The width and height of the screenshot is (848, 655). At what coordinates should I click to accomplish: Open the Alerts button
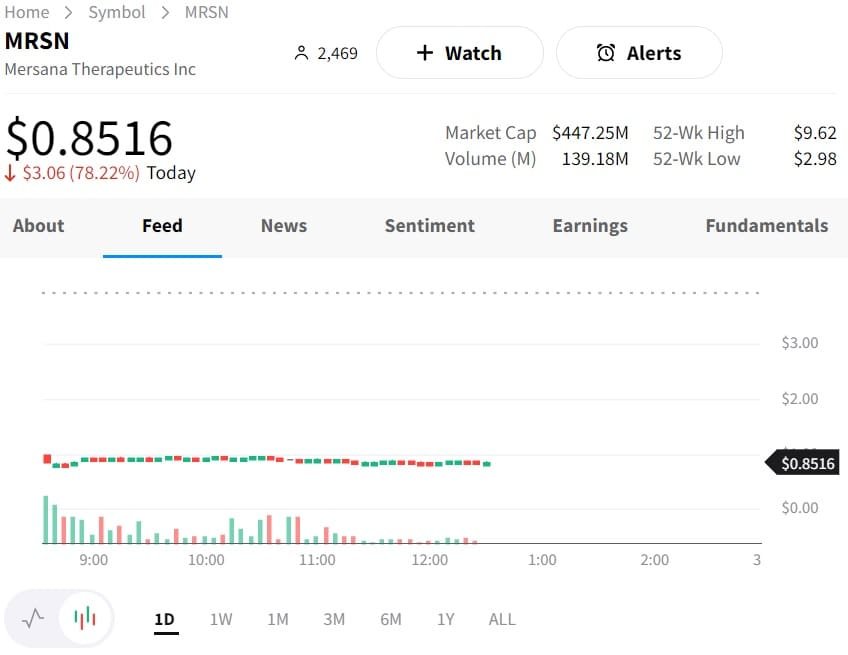pos(638,53)
